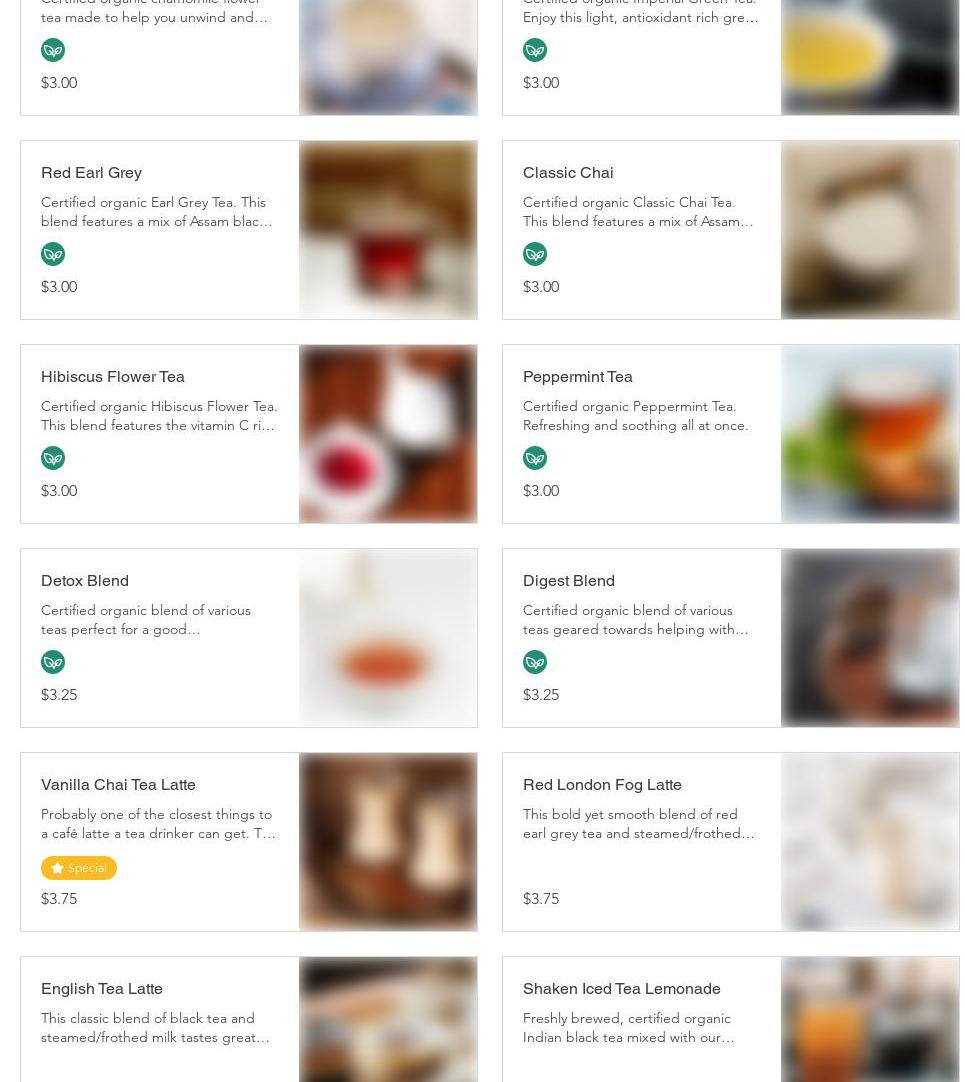Click the yellow Special badge on Vanilla Chai
The image size is (965, 1082).
tap(79, 868)
